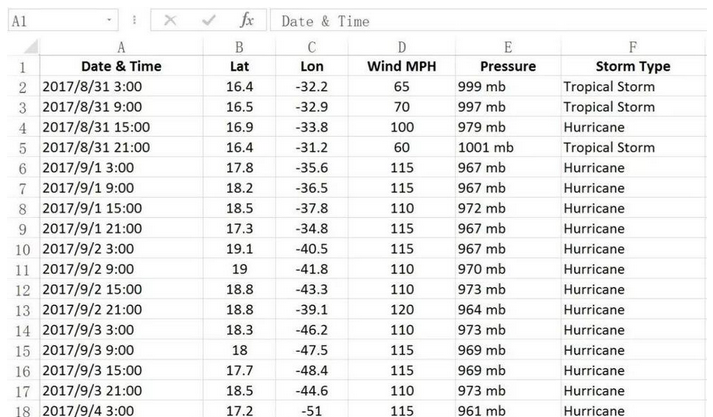Image resolution: width=713 pixels, height=417 pixels.
Task: Select Pressure cell 999 mb
Action: coord(508,86)
